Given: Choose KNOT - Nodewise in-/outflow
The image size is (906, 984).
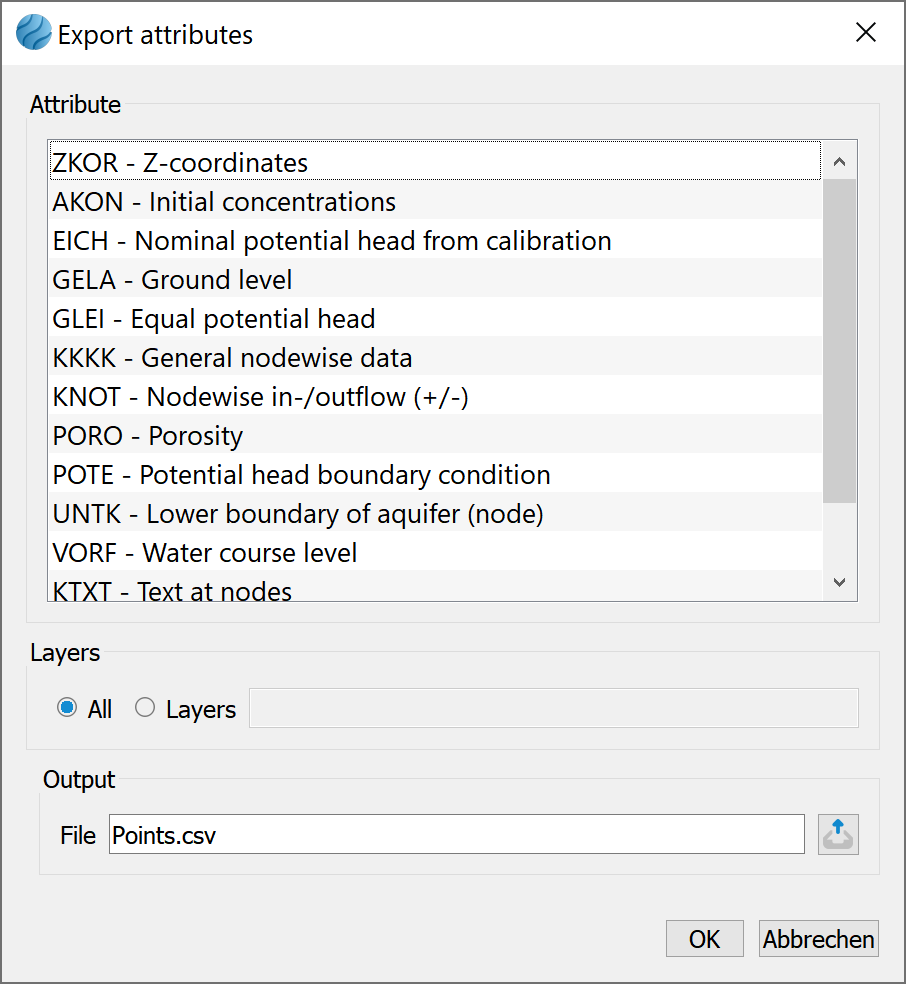Looking at the screenshot, I should [x=435, y=396].
